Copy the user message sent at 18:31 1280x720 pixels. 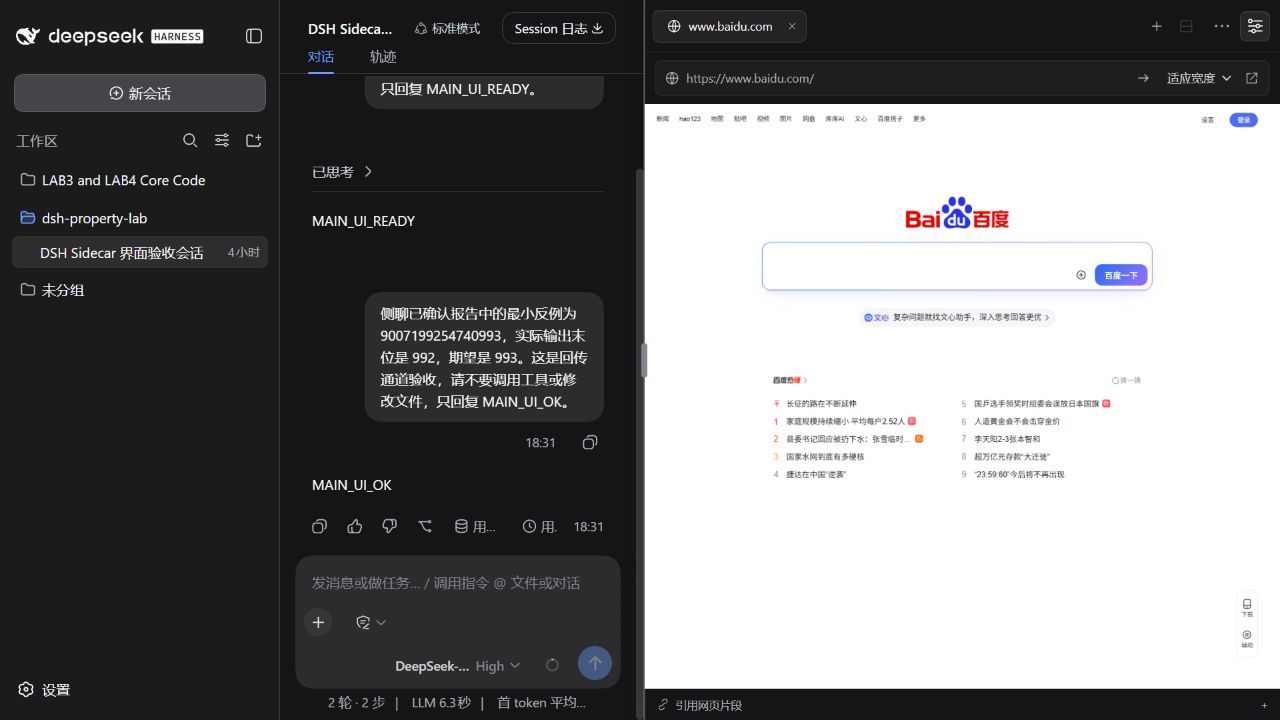590,442
